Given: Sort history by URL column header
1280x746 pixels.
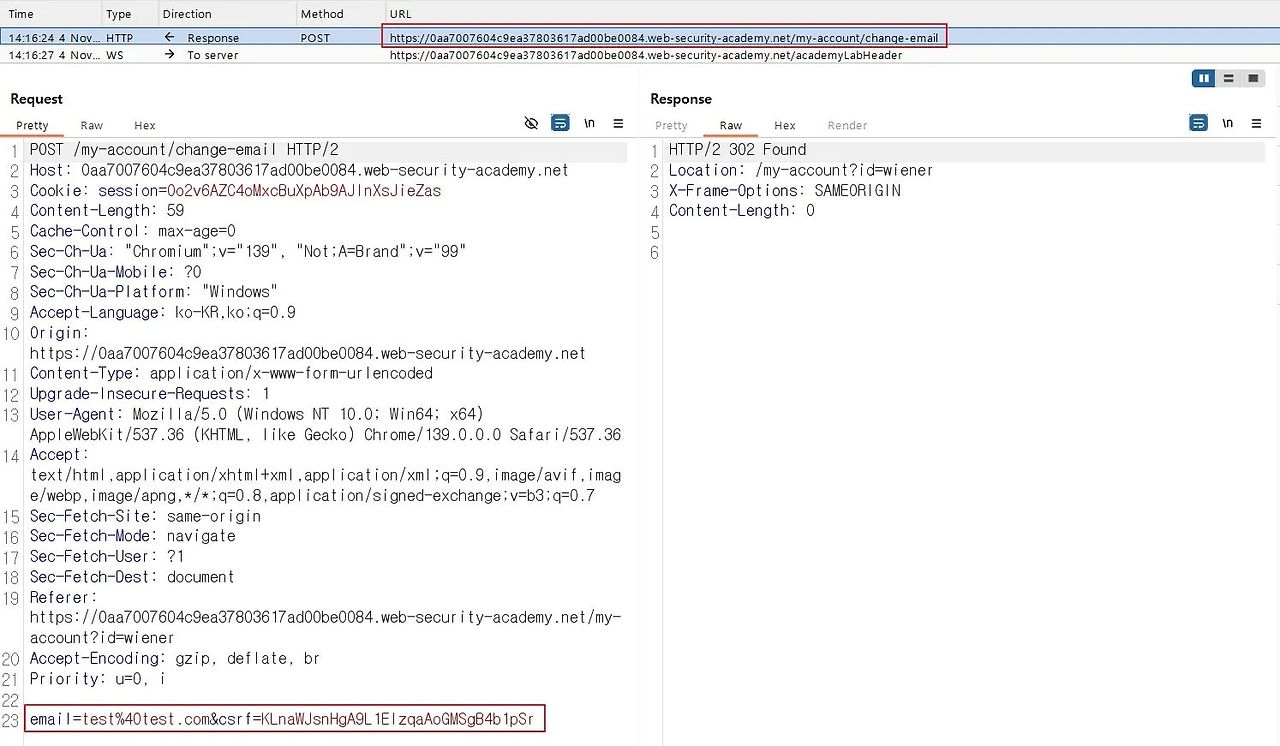Looking at the screenshot, I should (x=402, y=14).
